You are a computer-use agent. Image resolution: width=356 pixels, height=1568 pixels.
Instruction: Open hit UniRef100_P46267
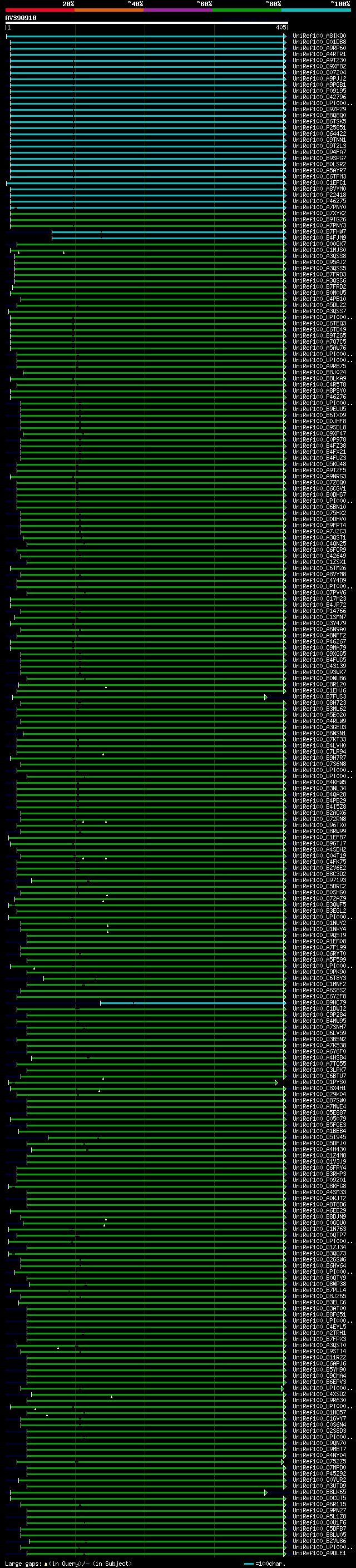319,641
